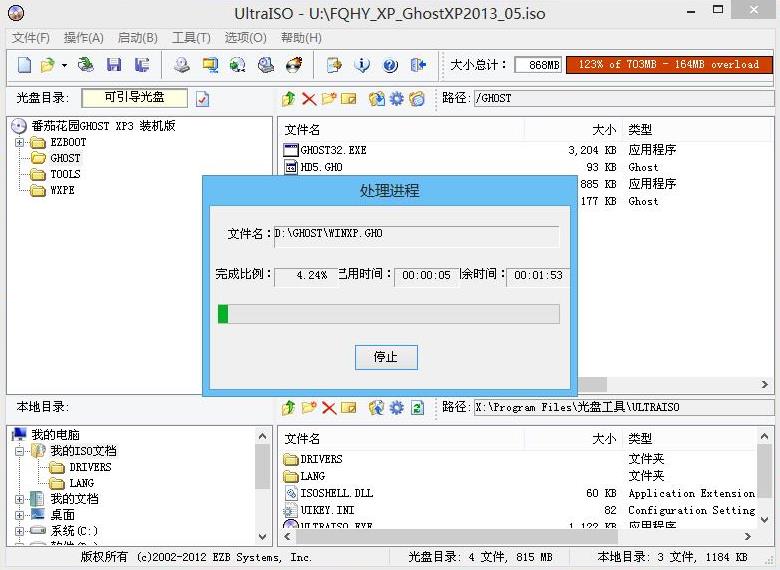The image size is (780, 570).
Task: Click the Save floppy disk icon
Action: click(x=114, y=65)
